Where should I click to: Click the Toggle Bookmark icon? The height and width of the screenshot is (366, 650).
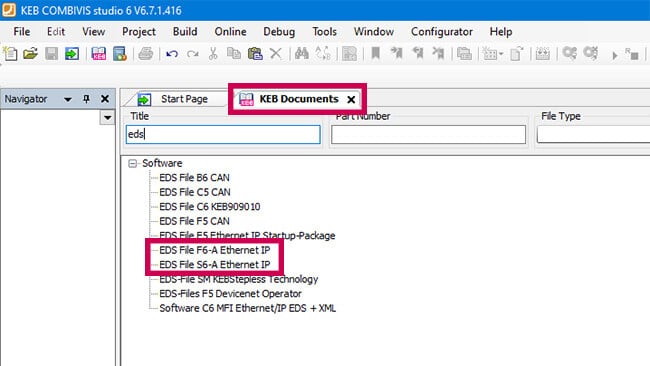click(376, 54)
